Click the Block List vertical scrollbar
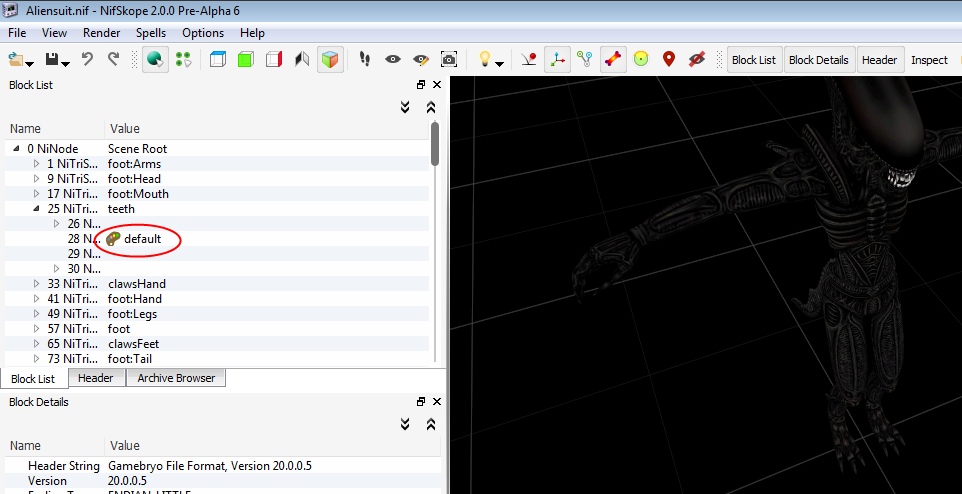Screen dimensions: 962x494 pos(435,144)
